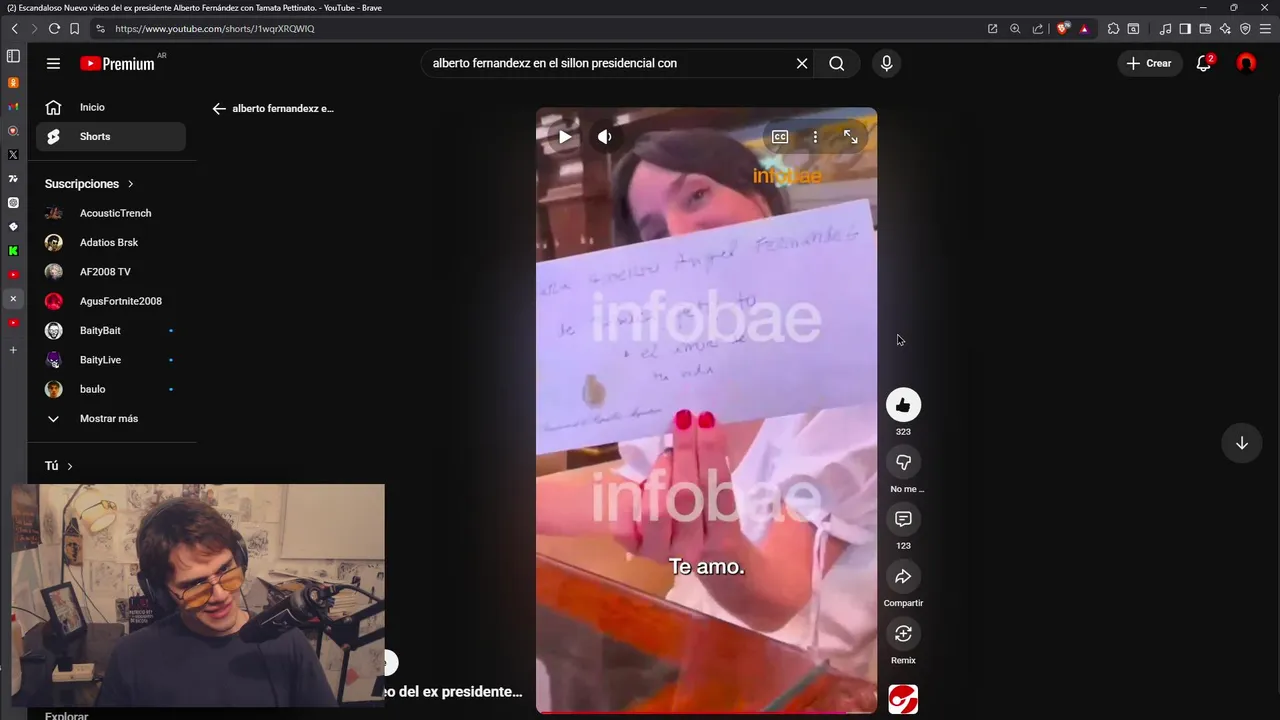Open the Short's three-dot options menu

click(x=815, y=137)
